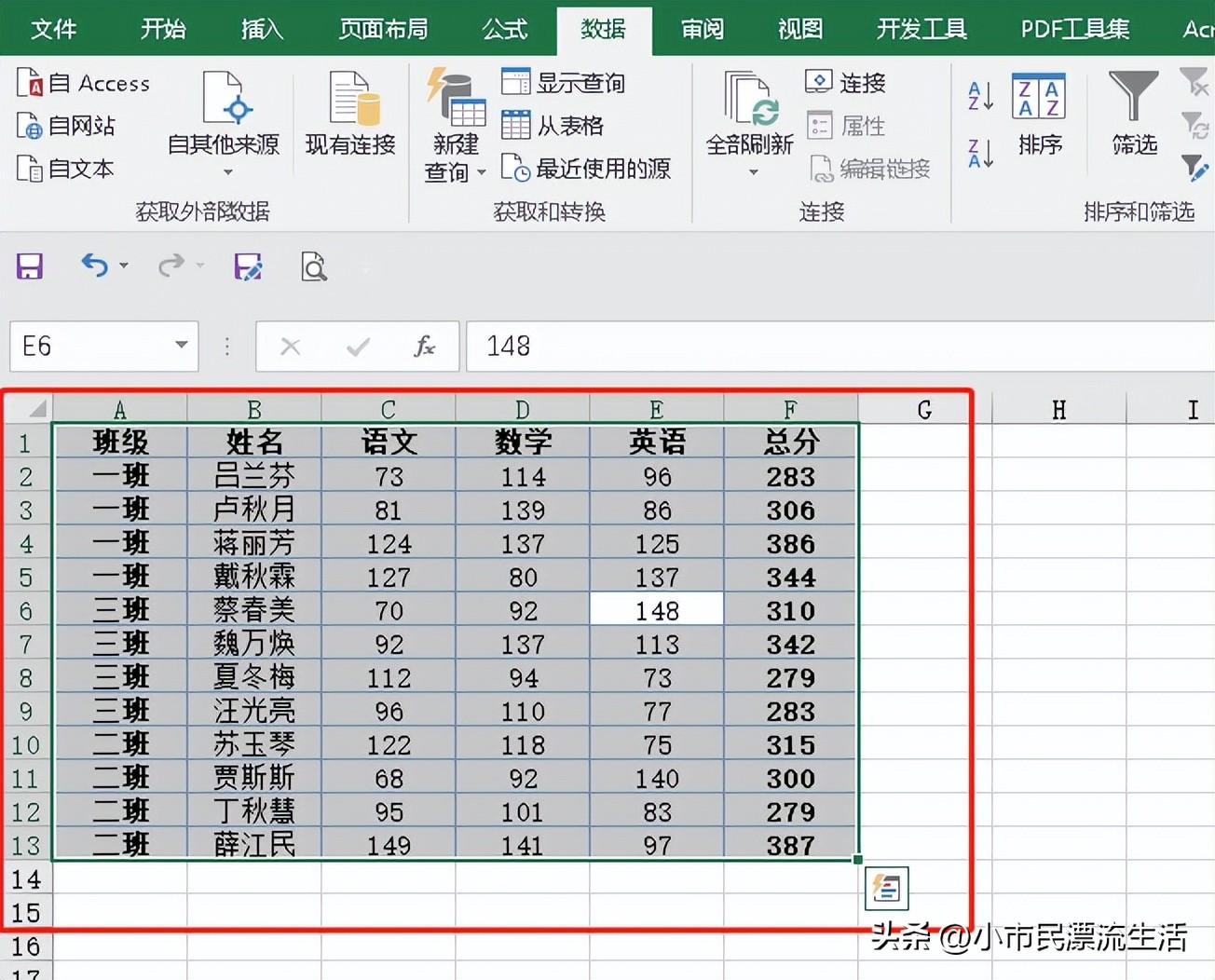This screenshot has width=1215, height=980.
Task: Select cell with name 苏玉琴
Action: point(254,744)
